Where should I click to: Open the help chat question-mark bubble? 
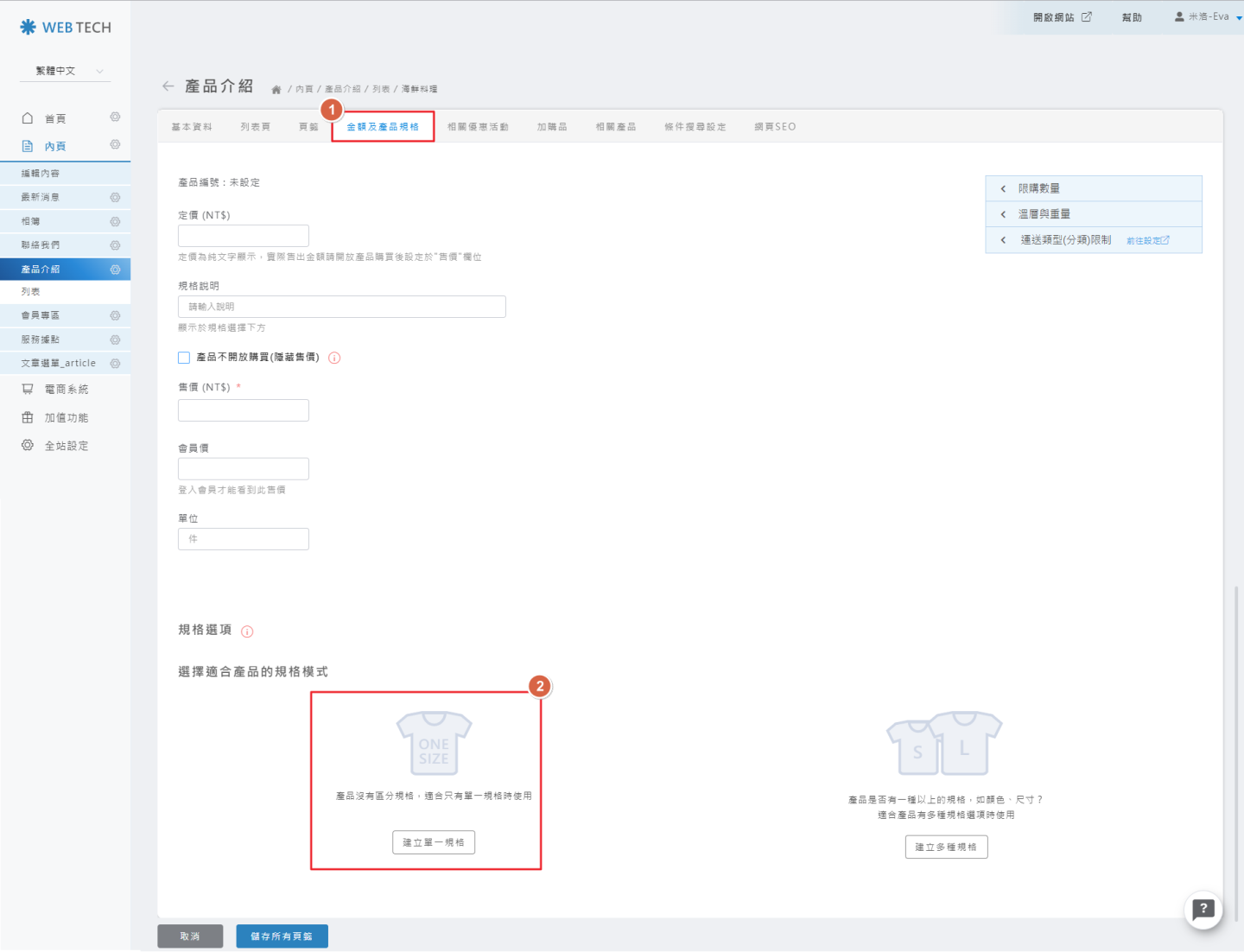point(1203,909)
